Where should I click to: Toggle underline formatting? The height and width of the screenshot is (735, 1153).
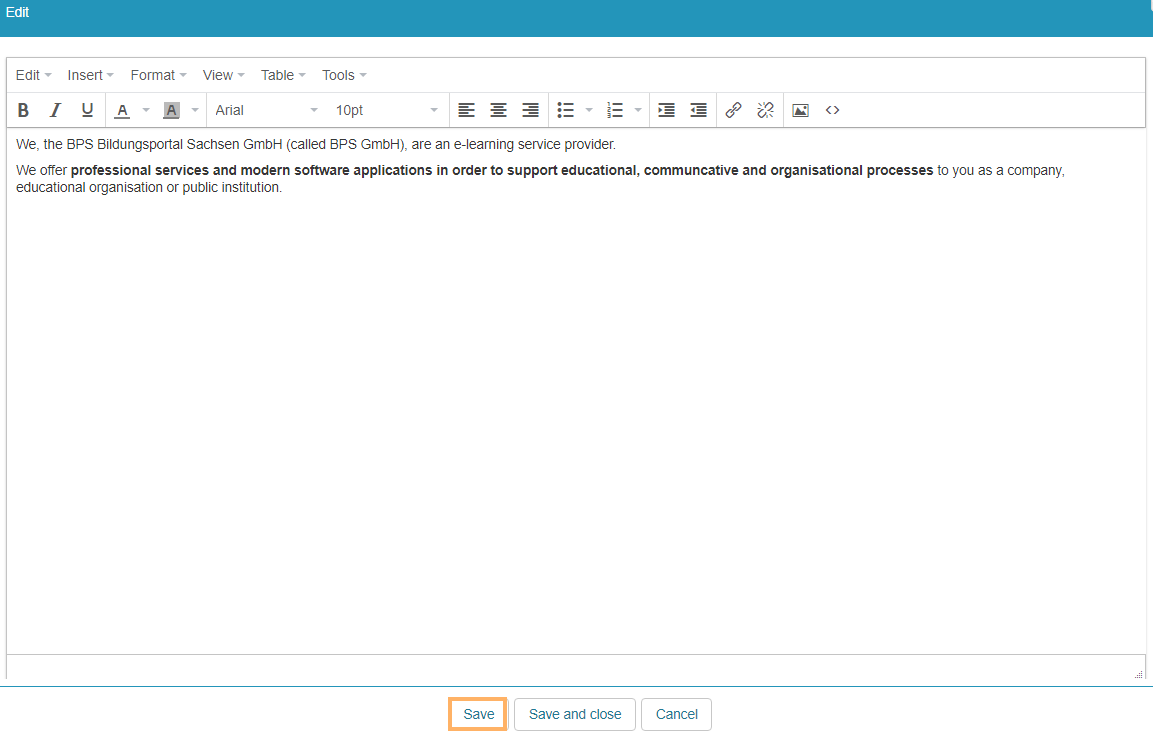(x=87, y=110)
